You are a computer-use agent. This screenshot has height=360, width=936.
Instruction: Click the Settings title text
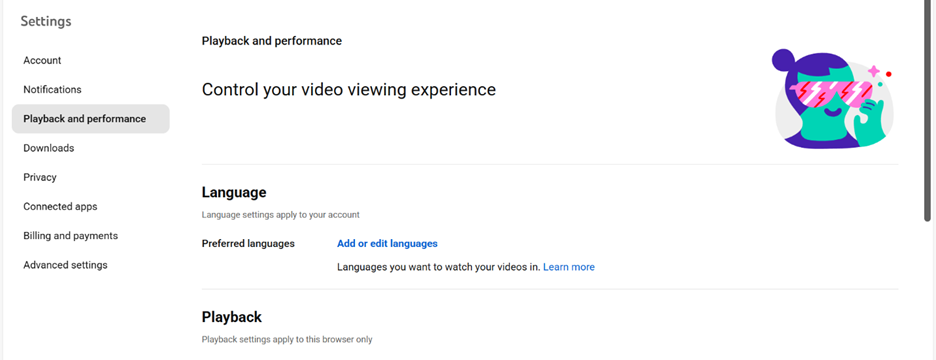pyautogui.click(x=46, y=21)
